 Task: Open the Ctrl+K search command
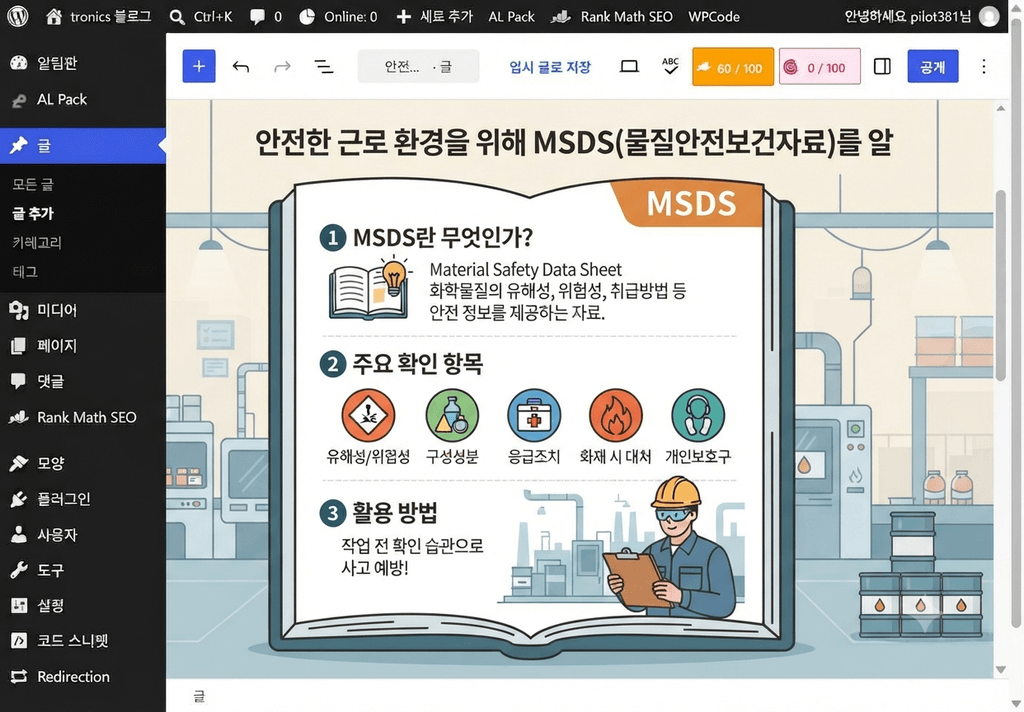[200, 16]
